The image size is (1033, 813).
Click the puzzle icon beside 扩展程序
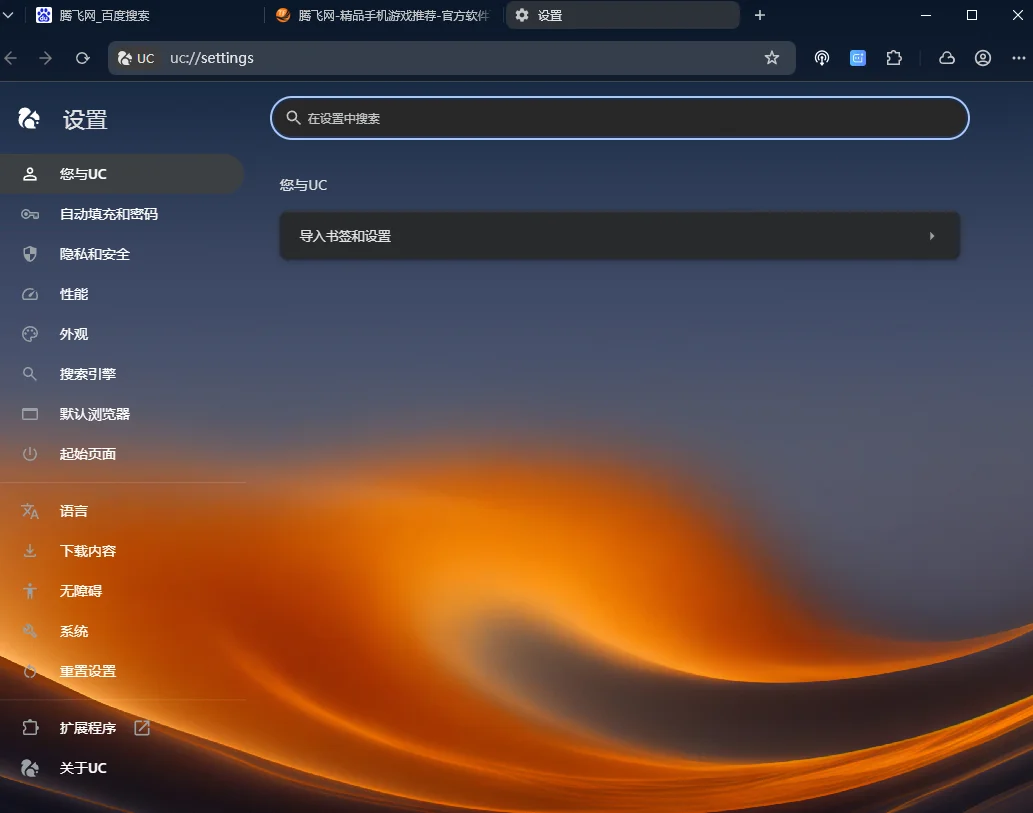pos(30,728)
